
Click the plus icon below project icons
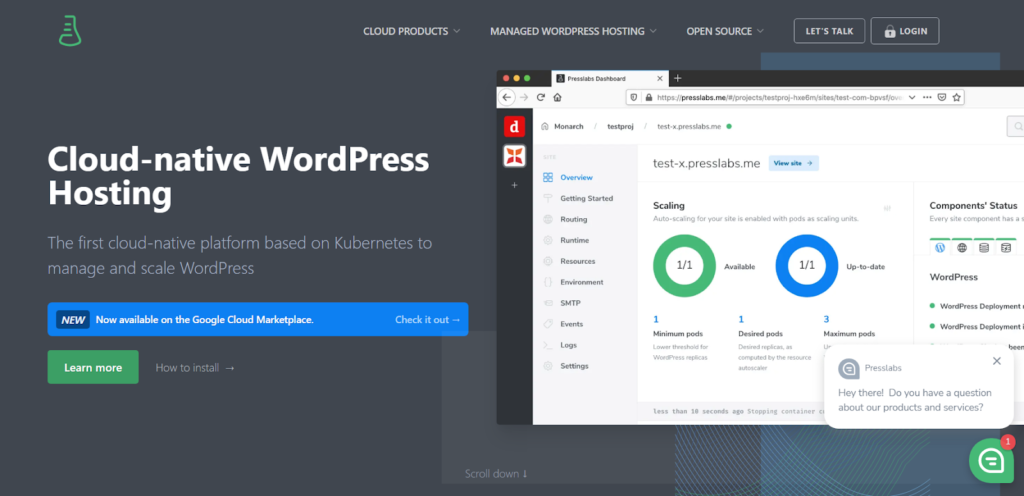tap(514, 185)
